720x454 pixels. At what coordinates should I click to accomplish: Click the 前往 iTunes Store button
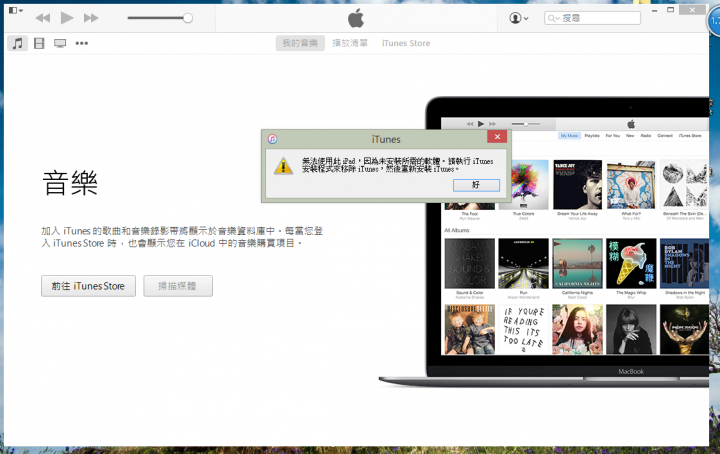[x=88, y=286]
